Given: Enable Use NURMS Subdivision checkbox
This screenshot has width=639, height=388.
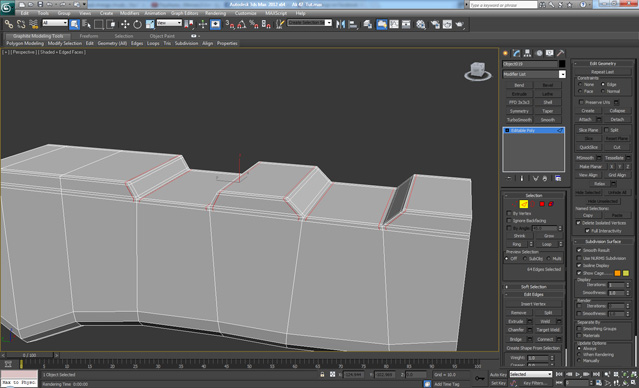Looking at the screenshot, I should click(x=579, y=258).
